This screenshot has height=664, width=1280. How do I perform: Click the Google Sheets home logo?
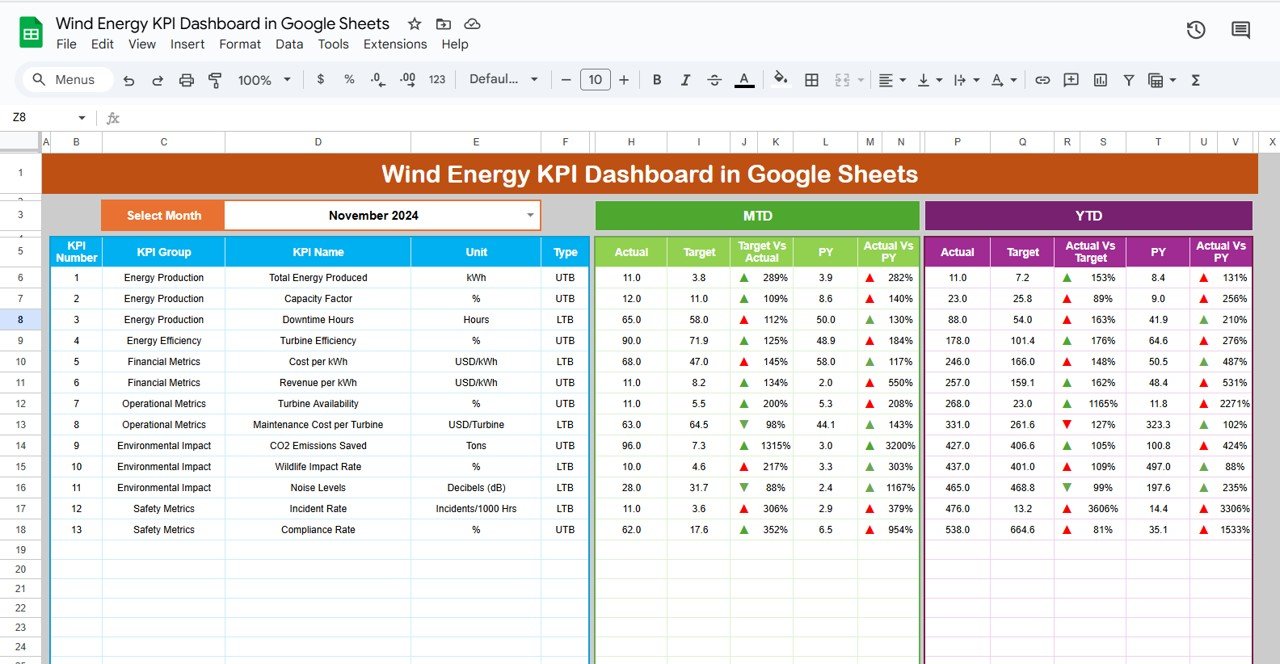click(x=31, y=32)
